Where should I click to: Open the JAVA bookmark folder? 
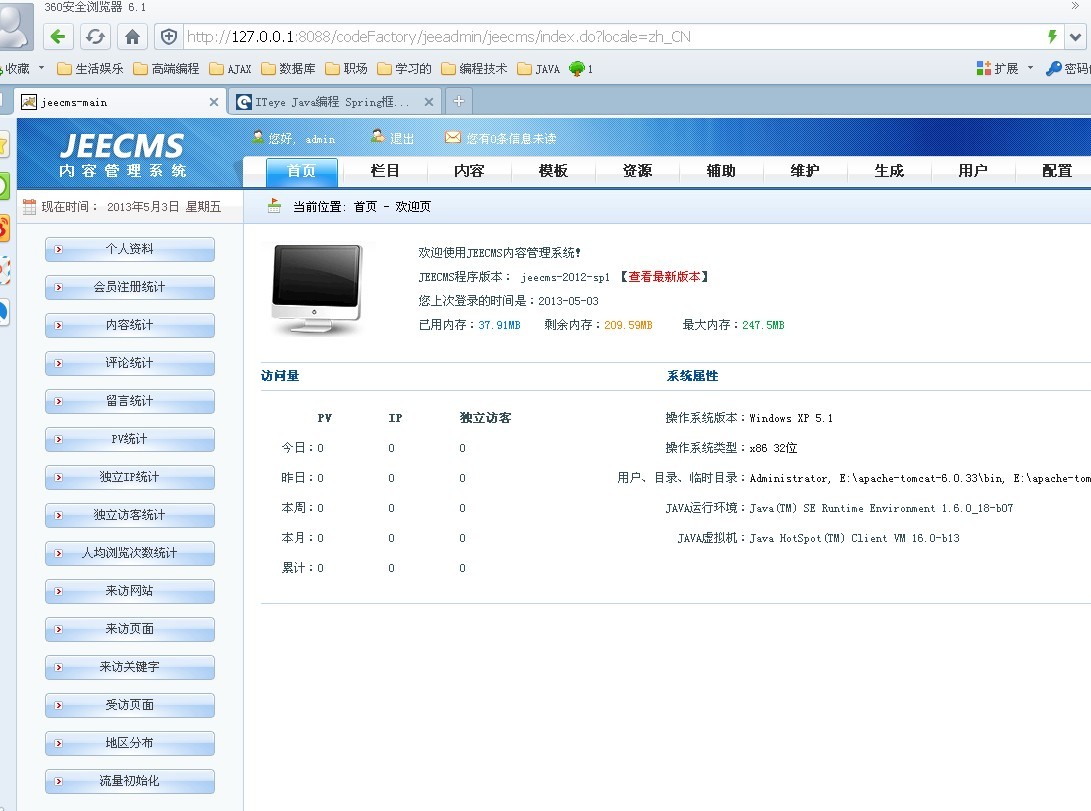pyautogui.click(x=539, y=68)
